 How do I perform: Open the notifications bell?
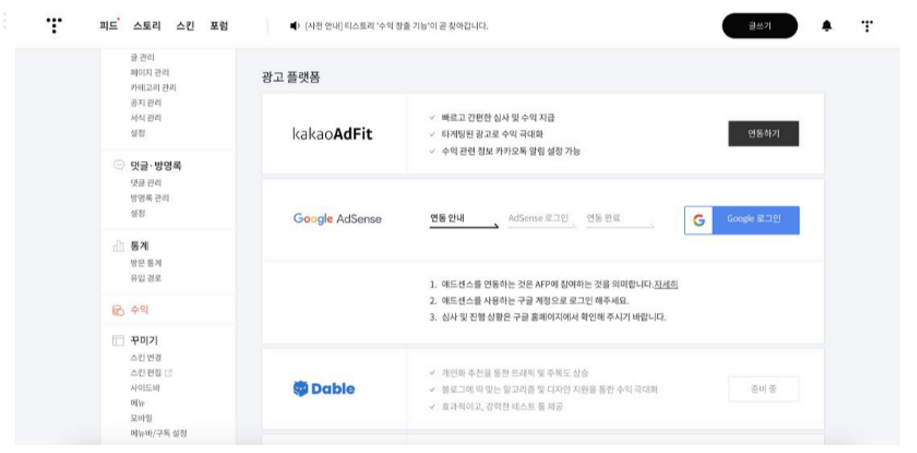[x=826, y=26]
